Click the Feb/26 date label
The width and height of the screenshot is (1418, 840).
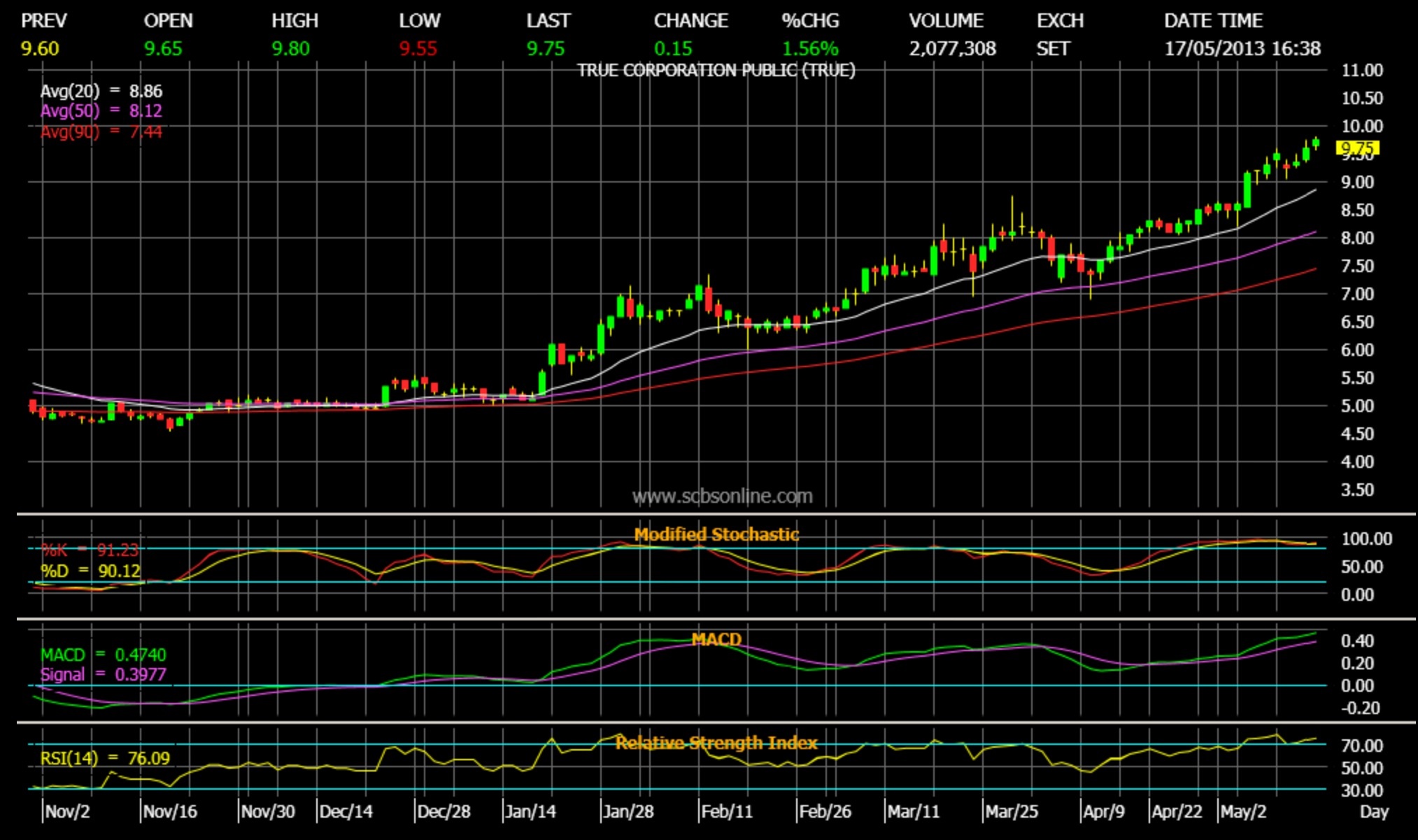click(x=825, y=812)
